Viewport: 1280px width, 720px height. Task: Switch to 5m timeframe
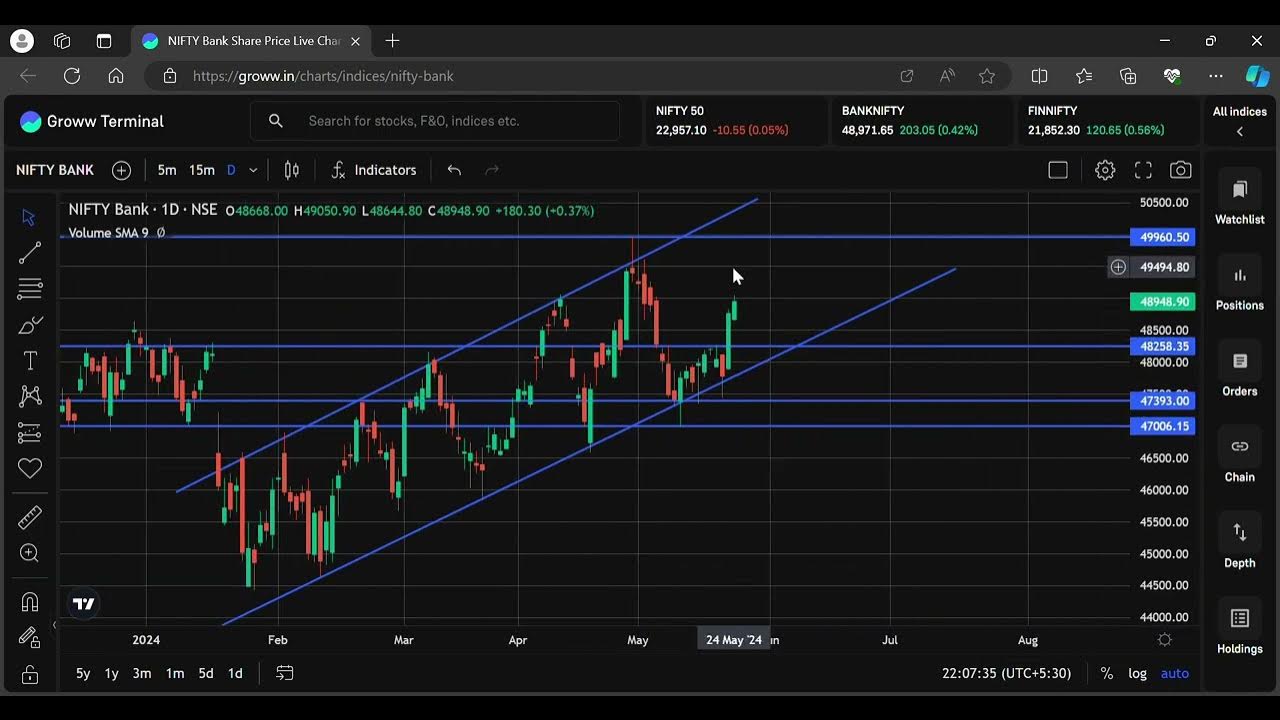[167, 170]
